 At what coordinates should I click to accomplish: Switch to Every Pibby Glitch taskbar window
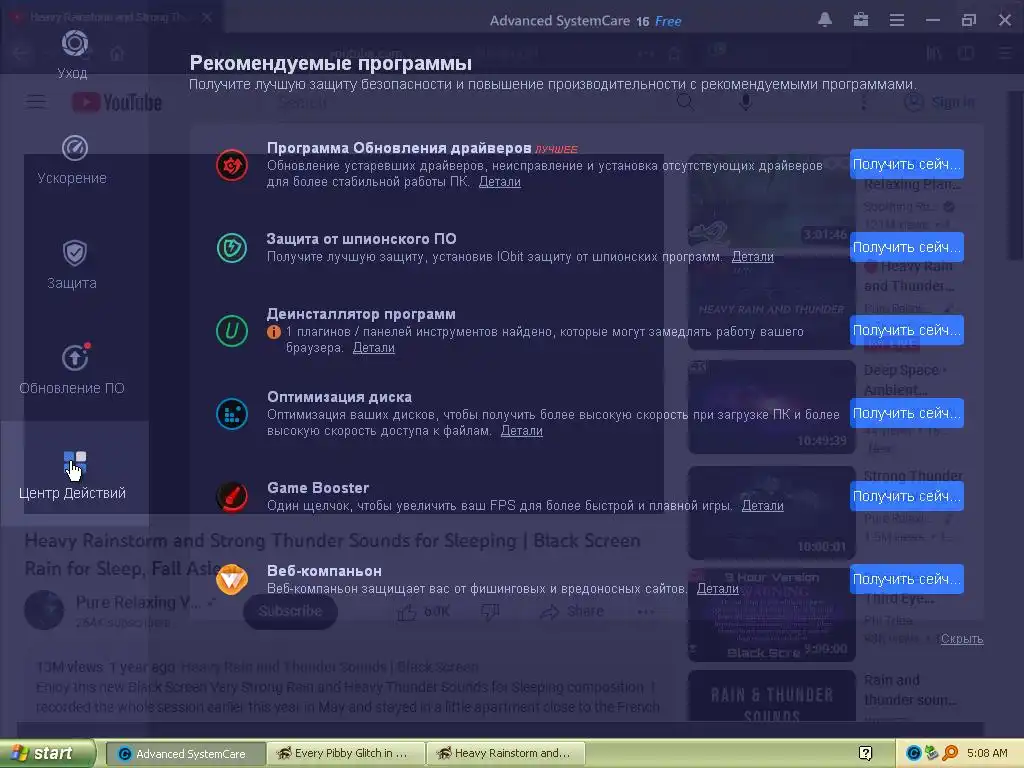[346, 754]
